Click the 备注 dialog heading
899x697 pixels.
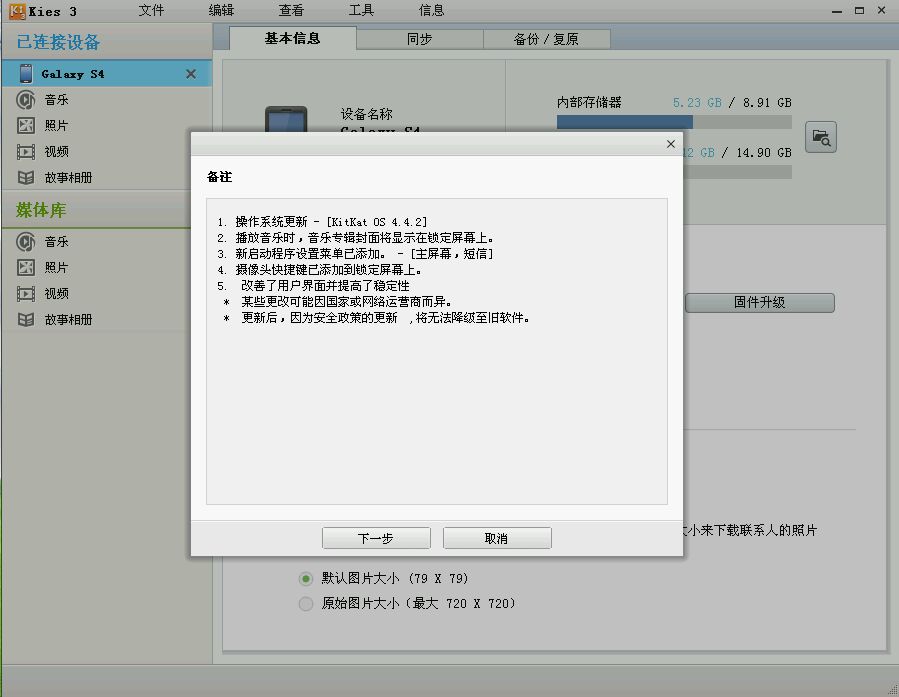tap(220, 177)
